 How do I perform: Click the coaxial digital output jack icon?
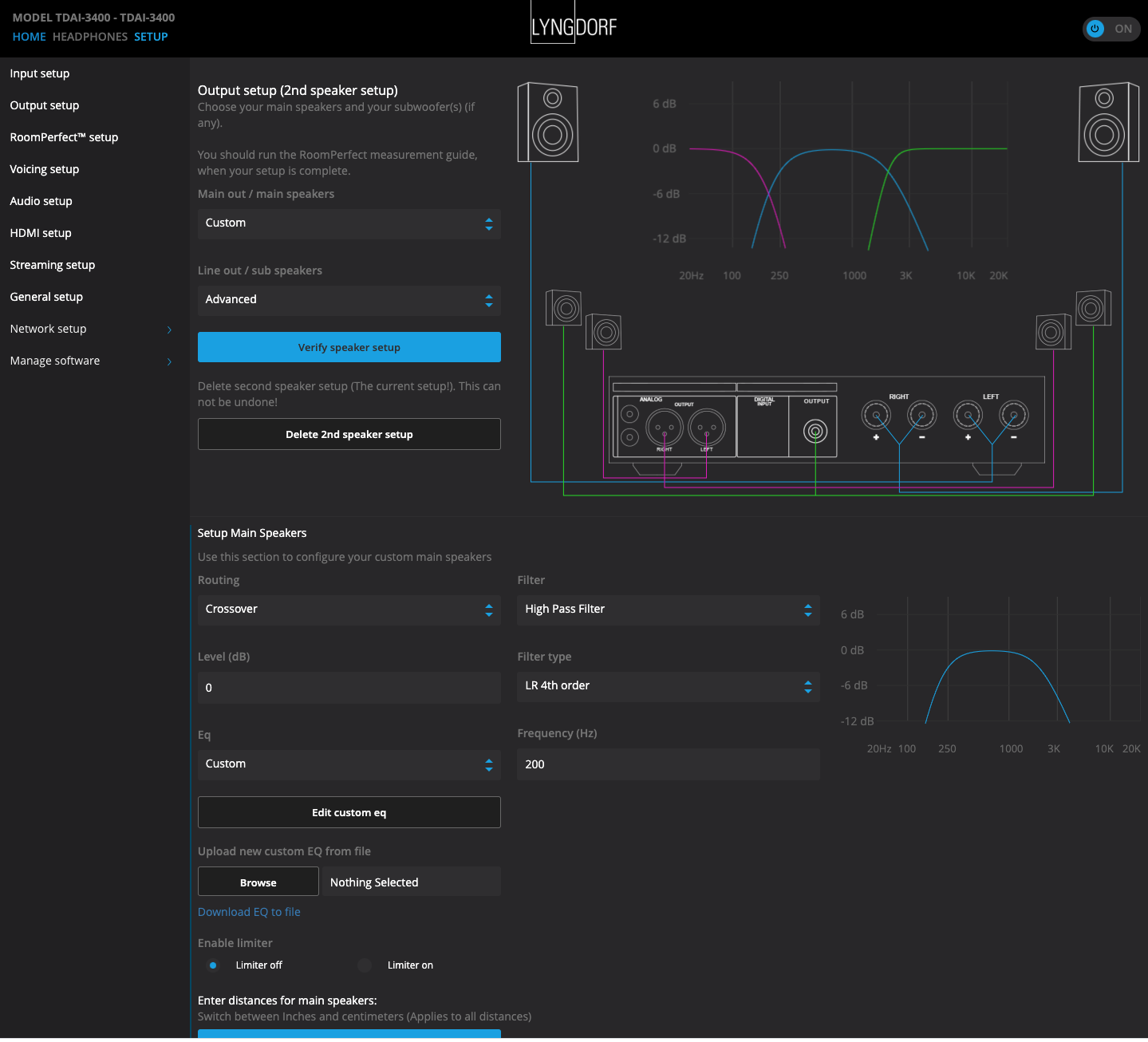pyautogui.click(x=815, y=432)
